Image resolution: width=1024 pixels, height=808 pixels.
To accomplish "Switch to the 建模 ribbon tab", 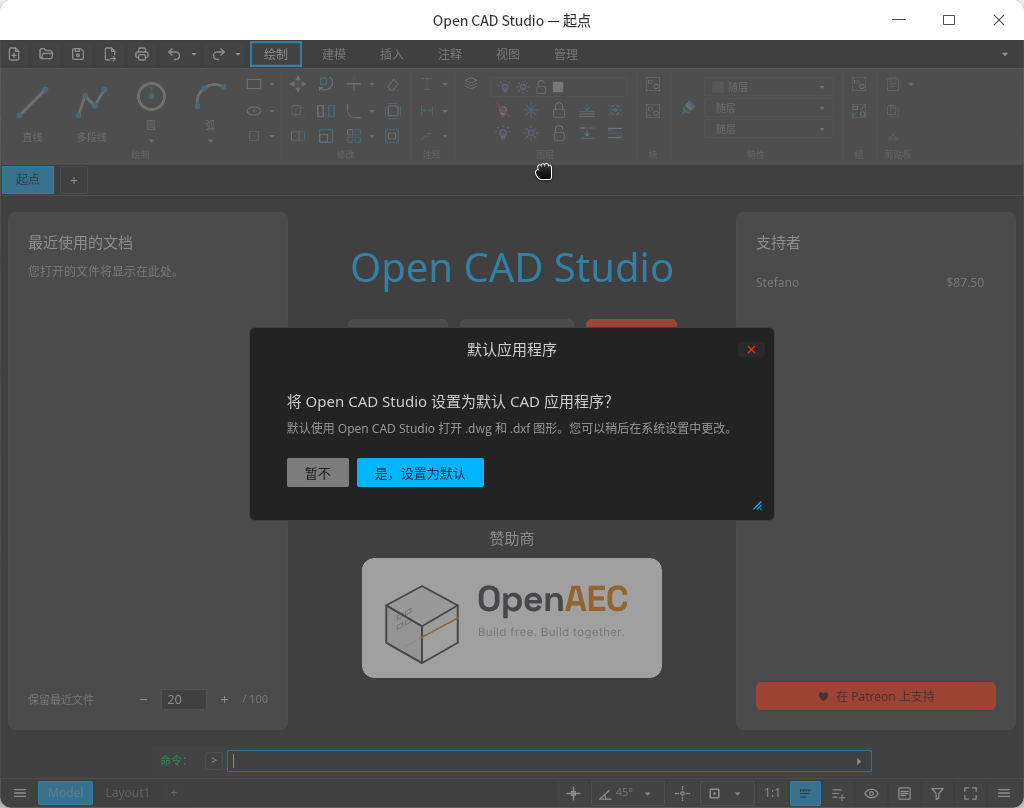I will point(334,54).
